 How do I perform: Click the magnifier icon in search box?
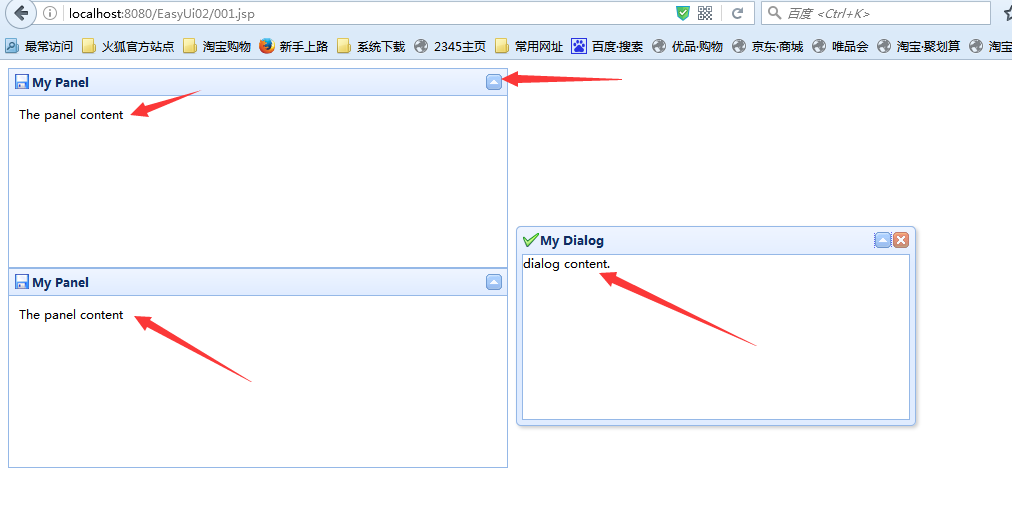(774, 13)
